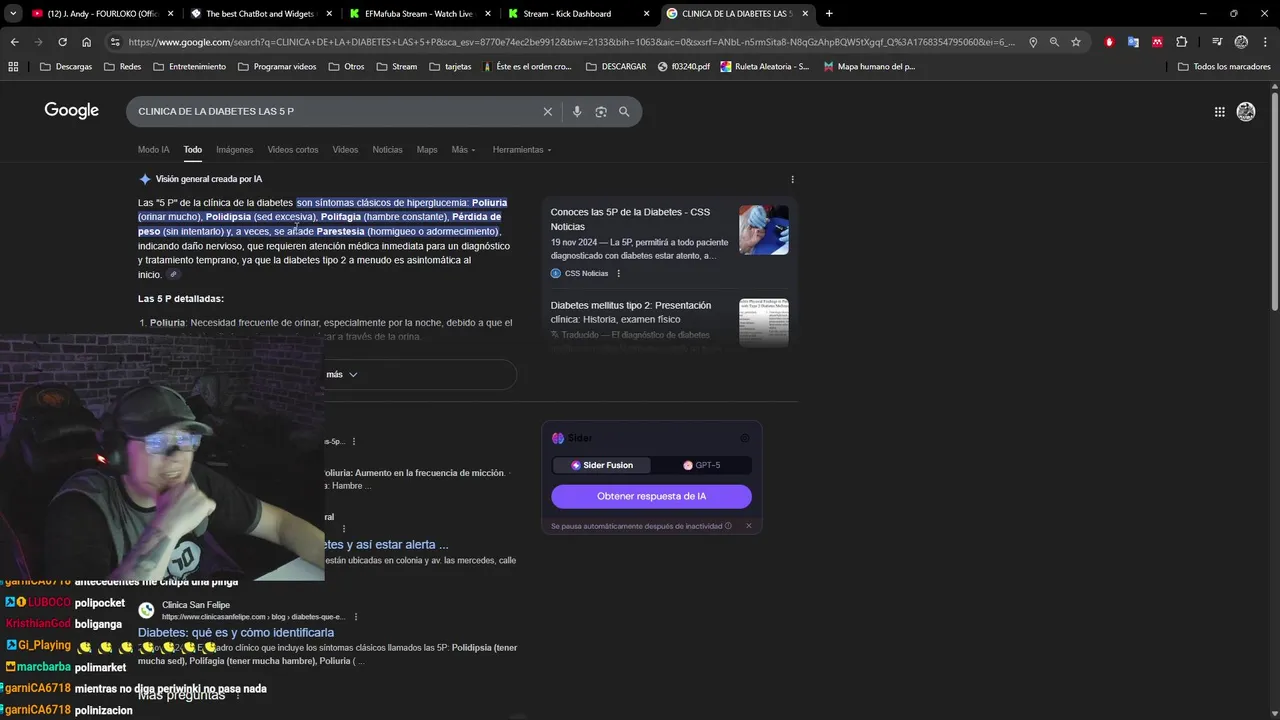Image resolution: width=1280 pixels, height=720 pixels.
Task: Open site information icon in address bar
Action: pyautogui.click(x=115, y=42)
